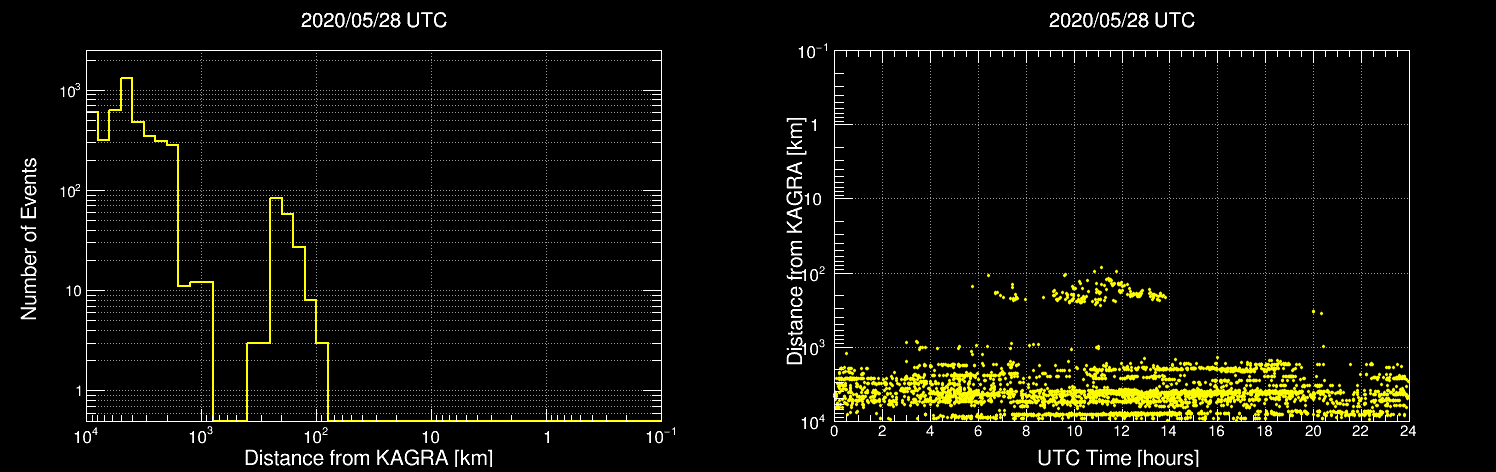Select the "Number of Events" axis label
The width and height of the screenshot is (1496, 472).
(x=29, y=237)
